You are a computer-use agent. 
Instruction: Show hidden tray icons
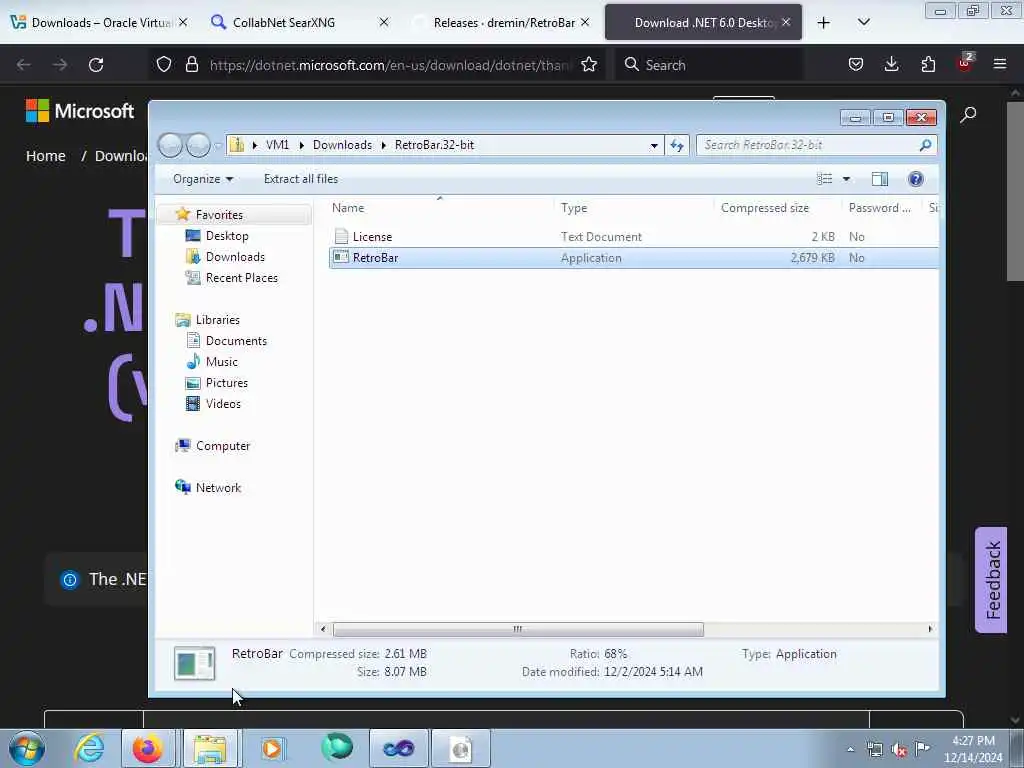coord(850,749)
